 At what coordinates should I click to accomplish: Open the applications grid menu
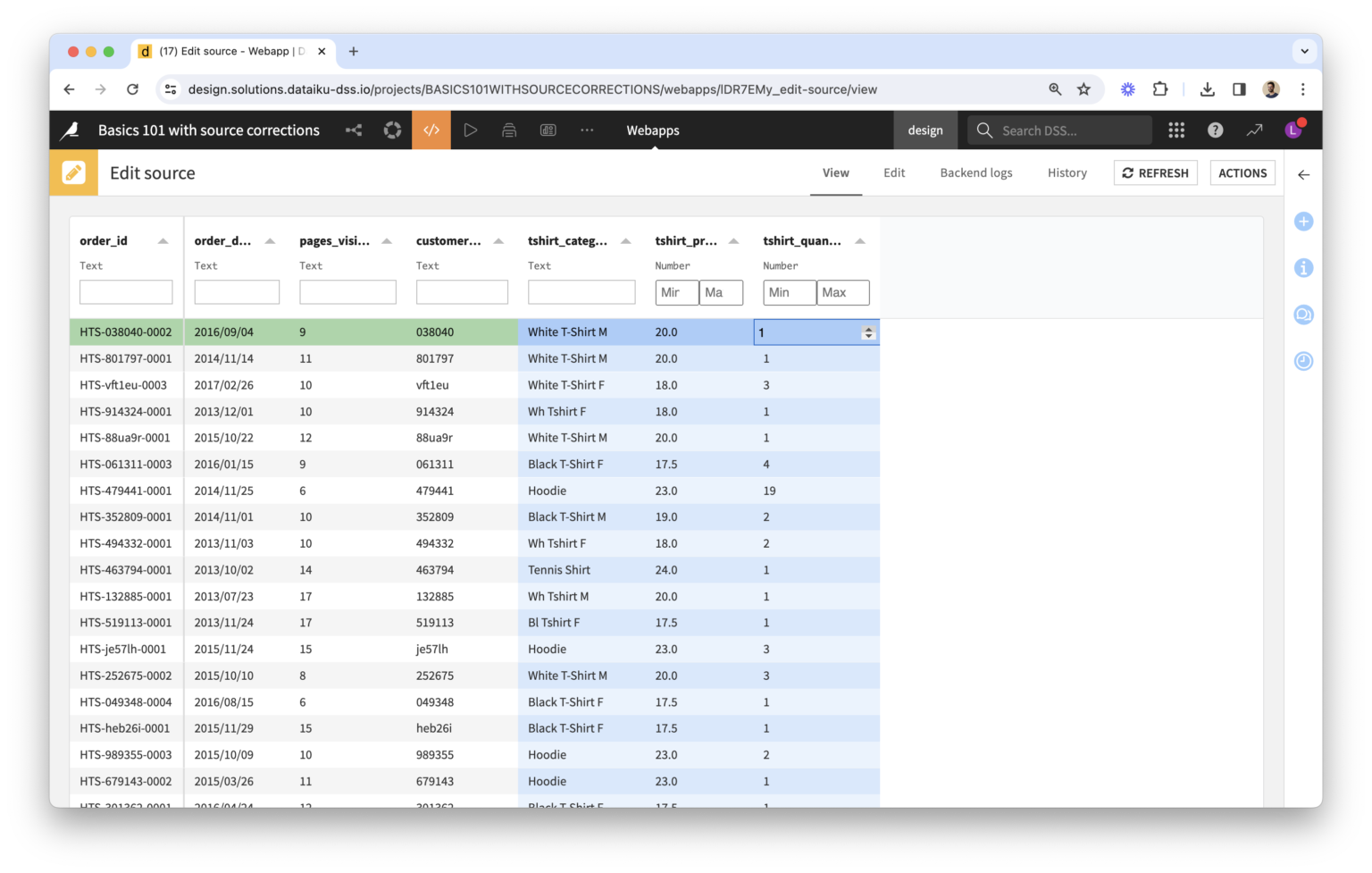[1176, 130]
